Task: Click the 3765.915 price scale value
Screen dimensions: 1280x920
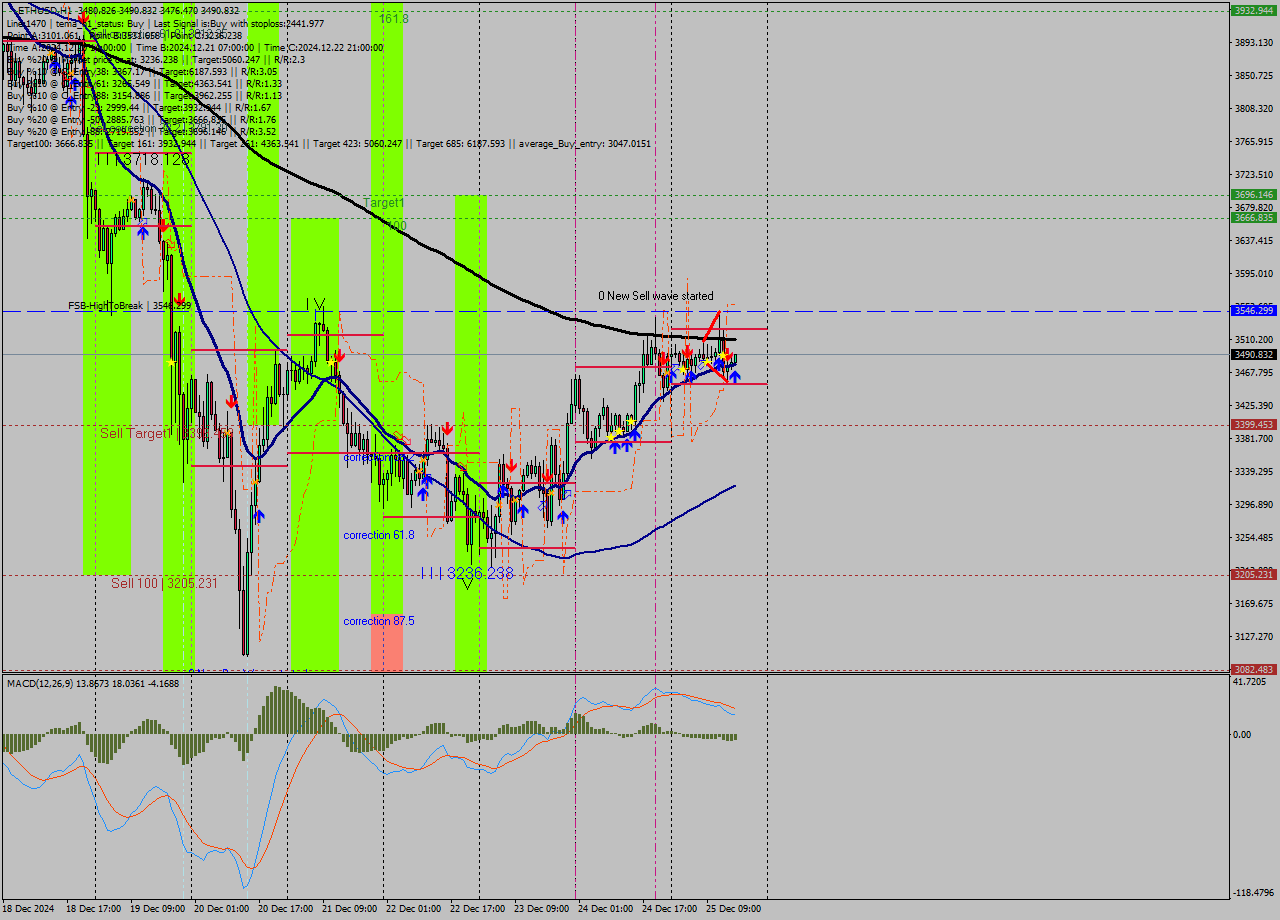Action: [x=1253, y=142]
